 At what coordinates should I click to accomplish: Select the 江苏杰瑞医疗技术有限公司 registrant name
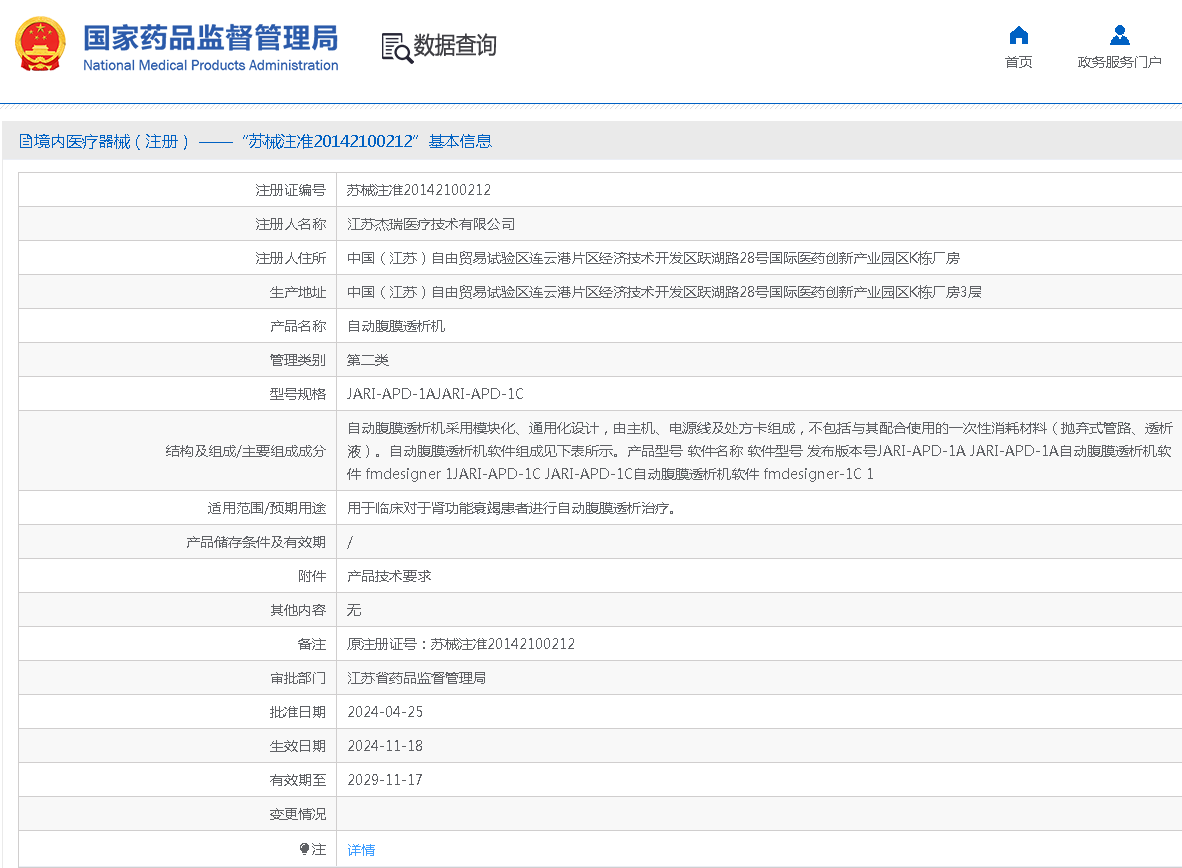431,224
